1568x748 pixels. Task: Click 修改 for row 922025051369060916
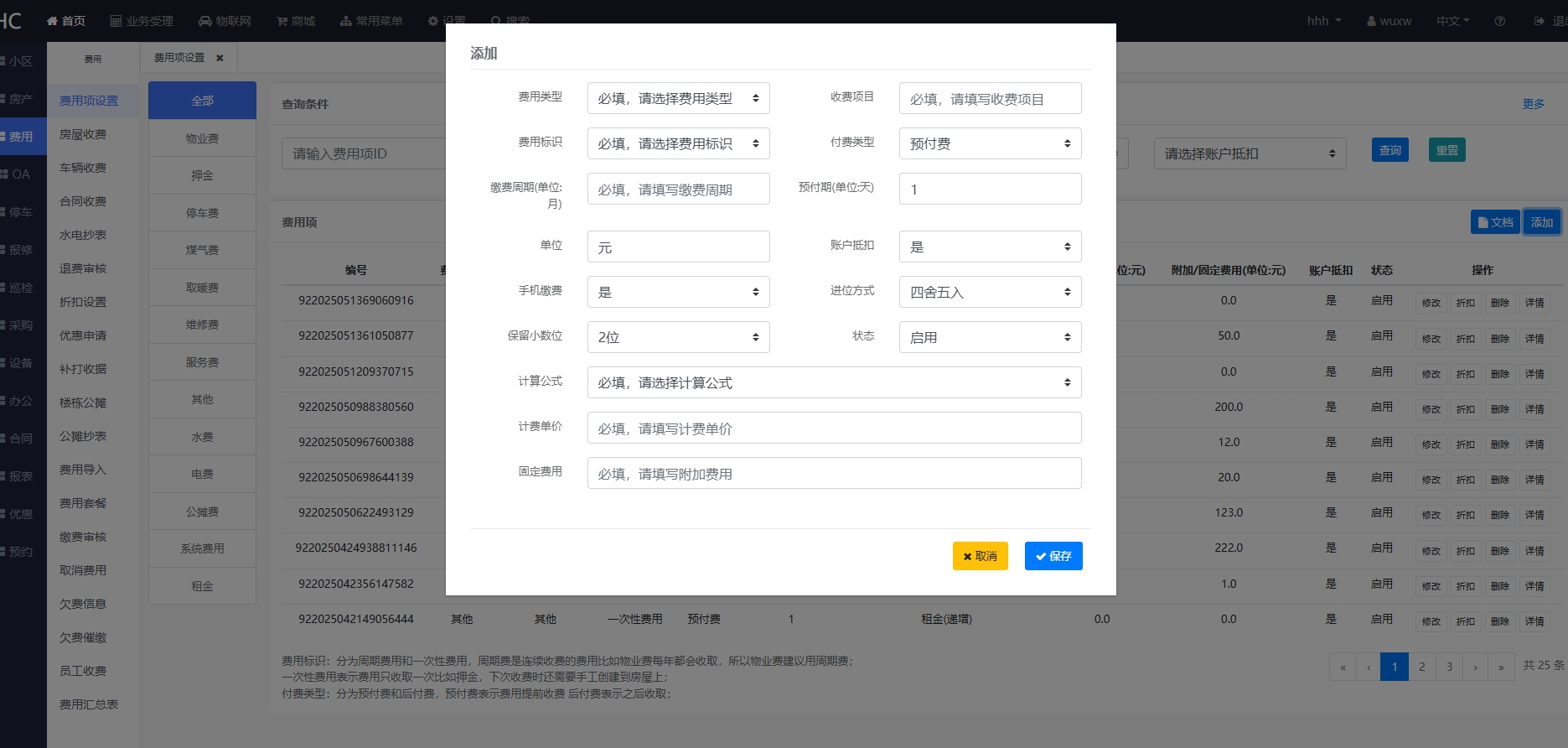click(1431, 303)
